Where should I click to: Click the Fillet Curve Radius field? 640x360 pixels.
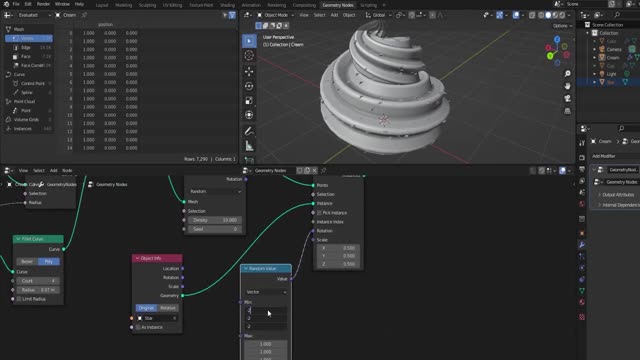tap(38, 290)
